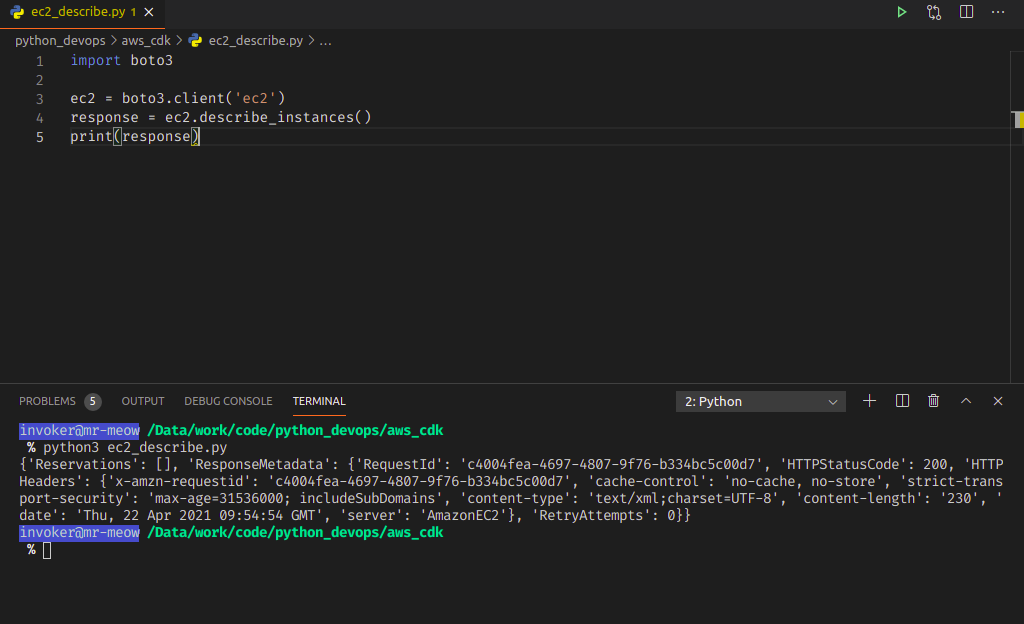
Task: Open editor more actions ellipsis menu
Action: coord(998,12)
